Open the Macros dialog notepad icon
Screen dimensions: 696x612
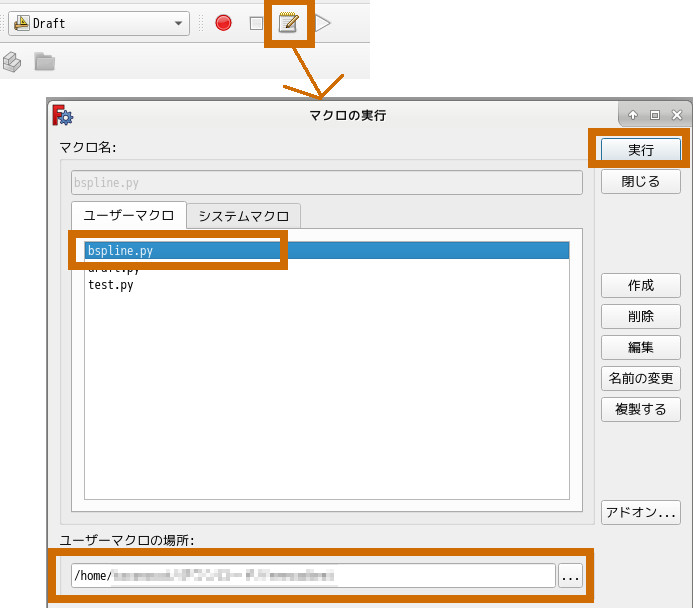pos(289,23)
